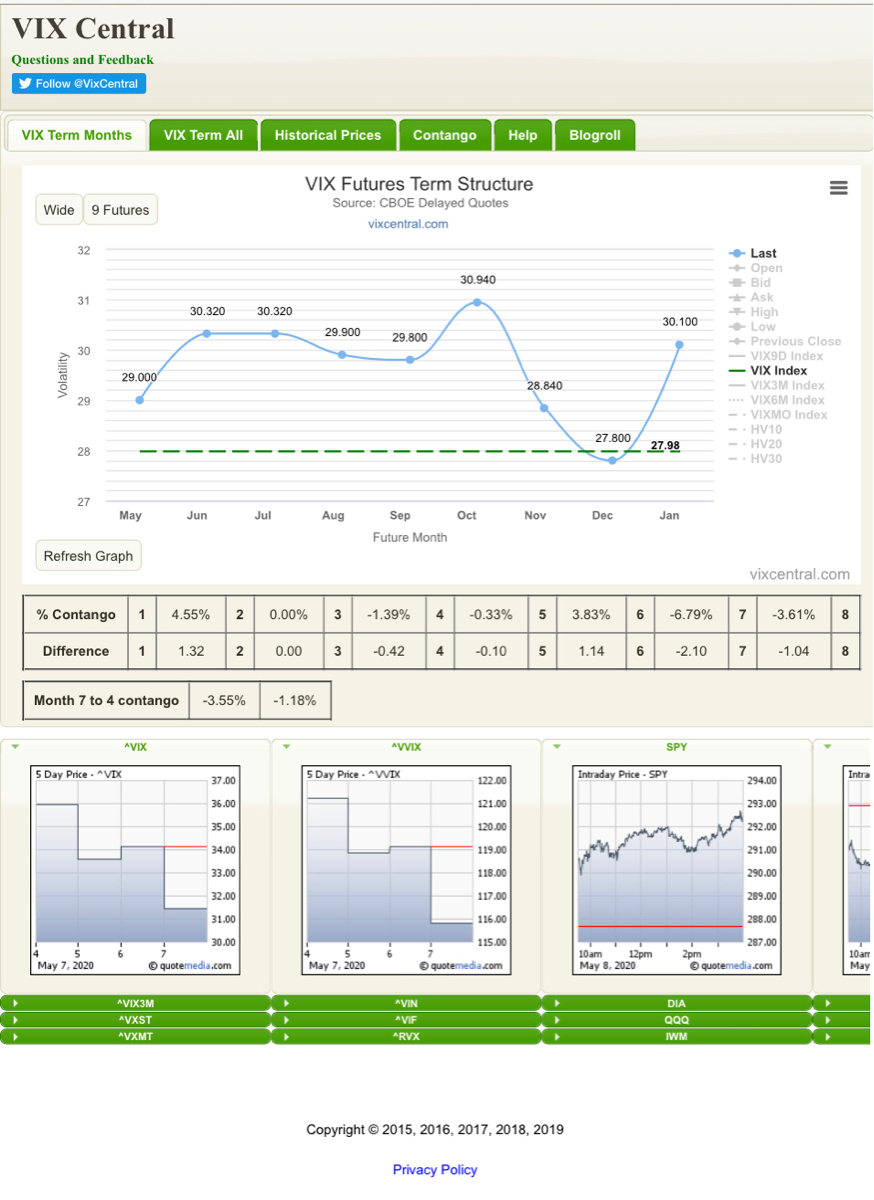Image resolution: width=874 pixels, height=1200 pixels.
Task: Select the Historical Prices menu item
Action: click(x=328, y=134)
